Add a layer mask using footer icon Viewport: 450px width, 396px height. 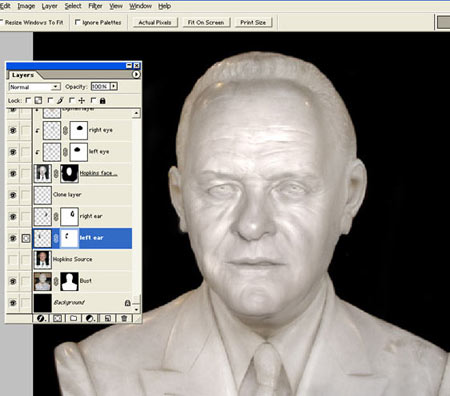tap(58, 318)
